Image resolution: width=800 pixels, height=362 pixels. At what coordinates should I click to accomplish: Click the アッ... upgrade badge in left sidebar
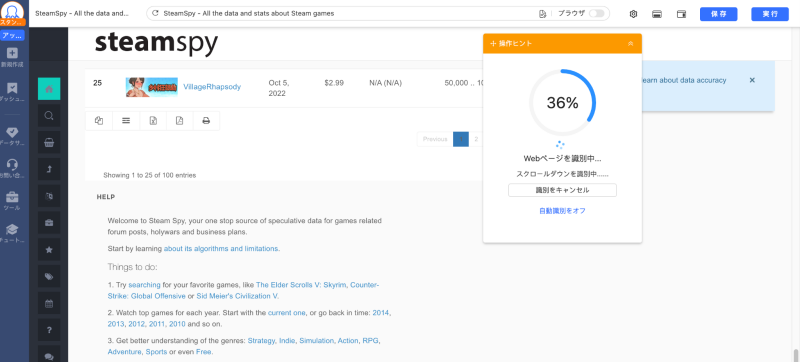coord(12,36)
